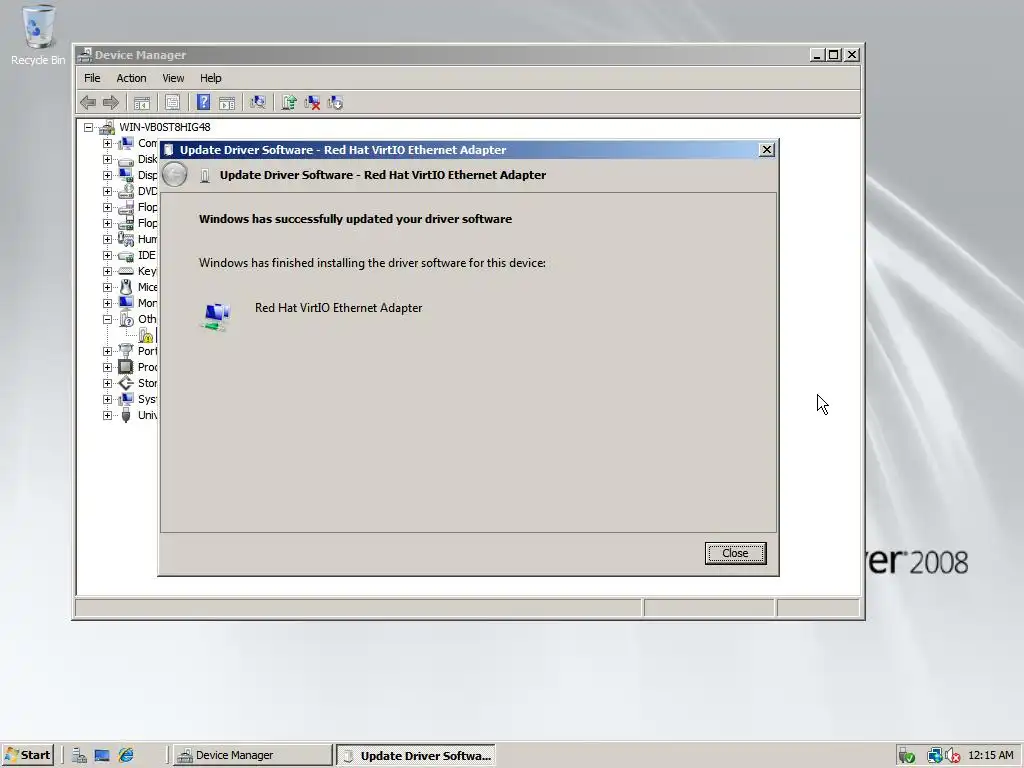Expand the Storage controllers category node
Viewport: 1024px width, 768px height.
pyautogui.click(x=107, y=383)
